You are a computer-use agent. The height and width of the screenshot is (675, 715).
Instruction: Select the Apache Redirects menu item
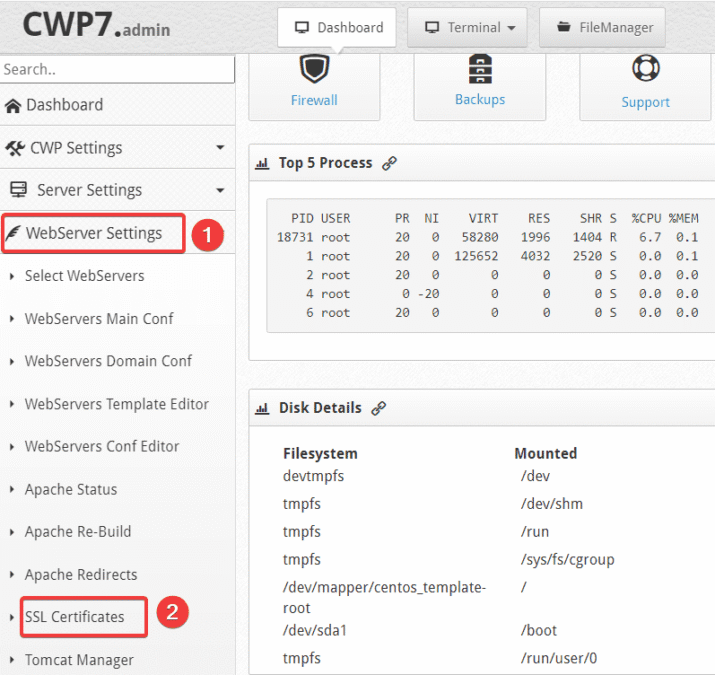click(80, 575)
